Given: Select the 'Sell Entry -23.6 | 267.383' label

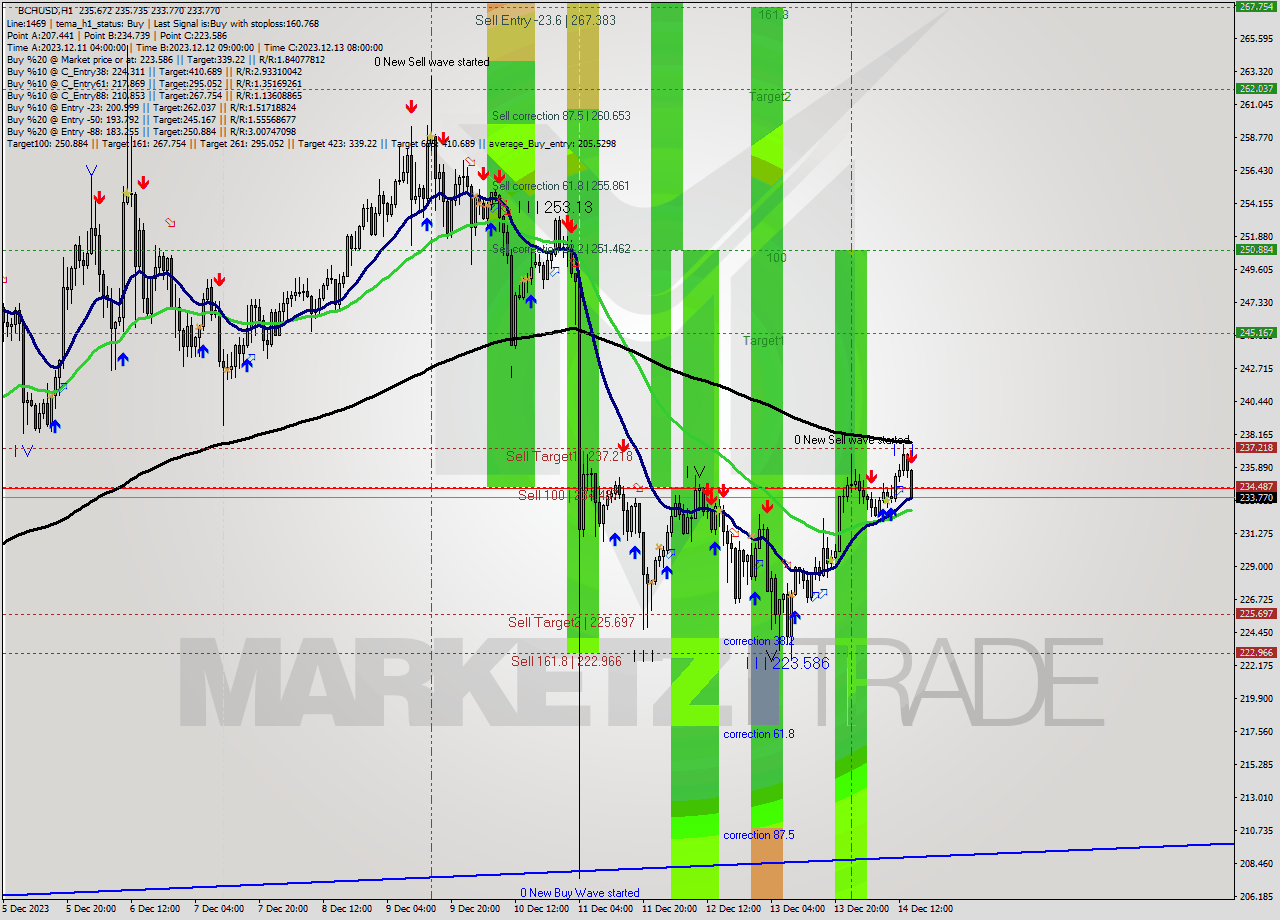Looking at the screenshot, I should pyautogui.click(x=545, y=20).
